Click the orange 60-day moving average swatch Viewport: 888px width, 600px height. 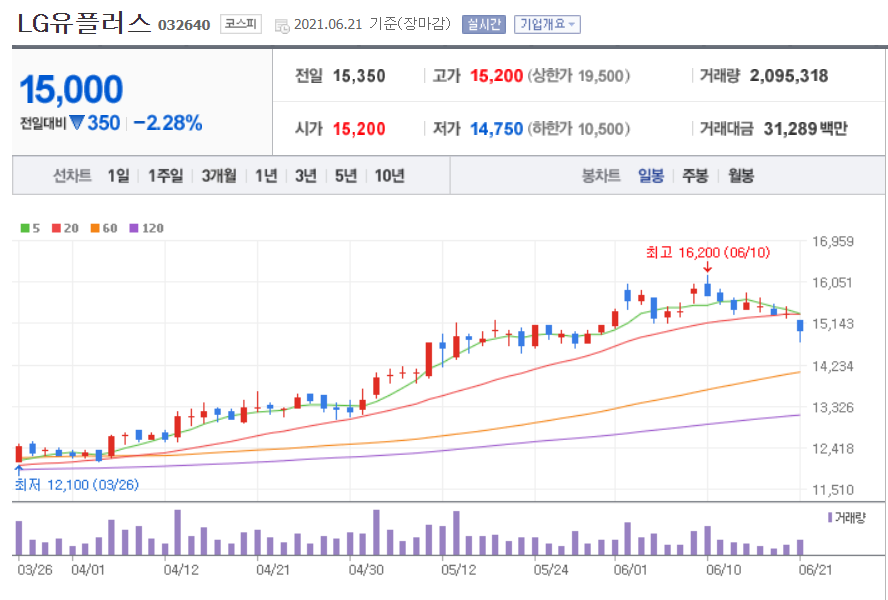pyautogui.click(x=95, y=228)
